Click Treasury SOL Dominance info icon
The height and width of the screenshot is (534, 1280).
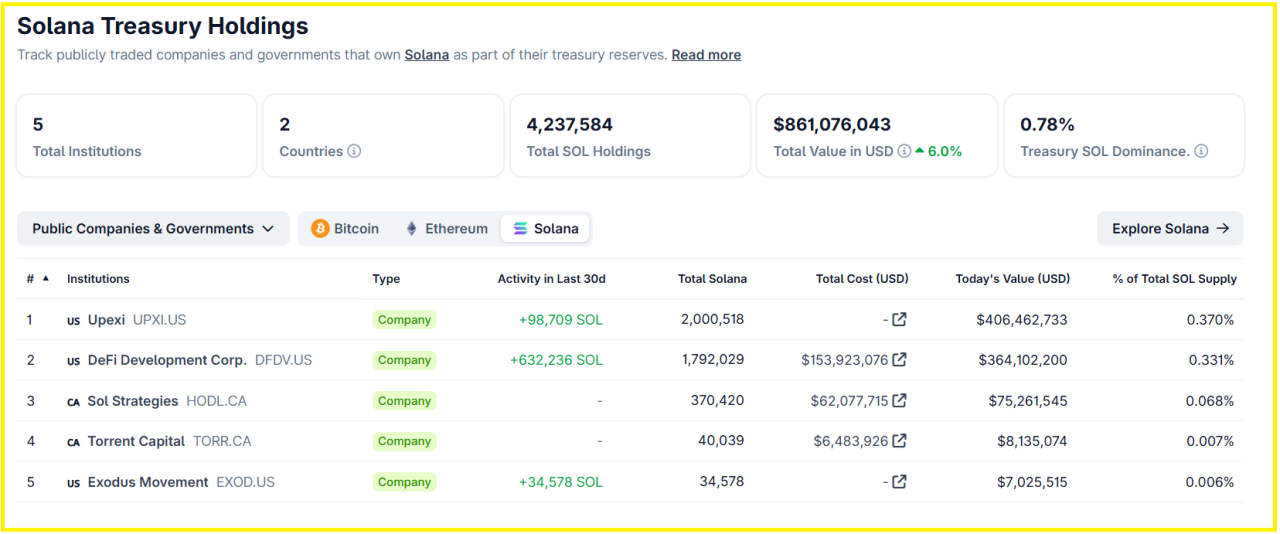[x=1201, y=152]
